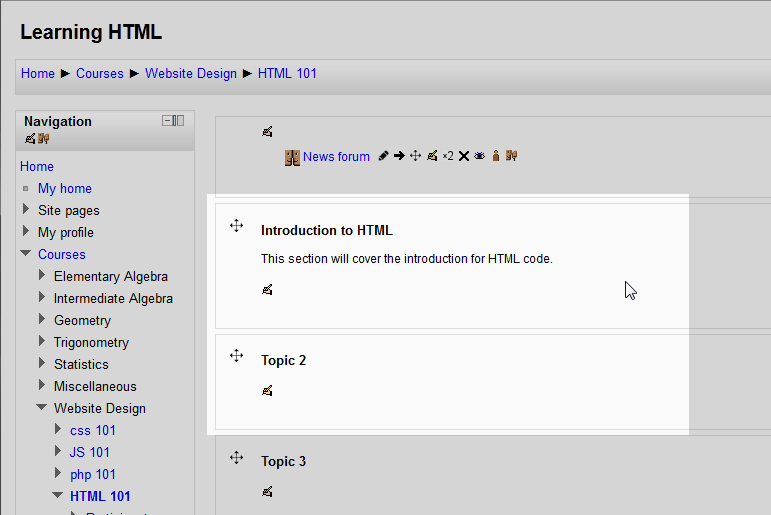This screenshot has height=515, width=771.
Task: Click the rename pencil icon beside News forum
Action: (x=384, y=156)
